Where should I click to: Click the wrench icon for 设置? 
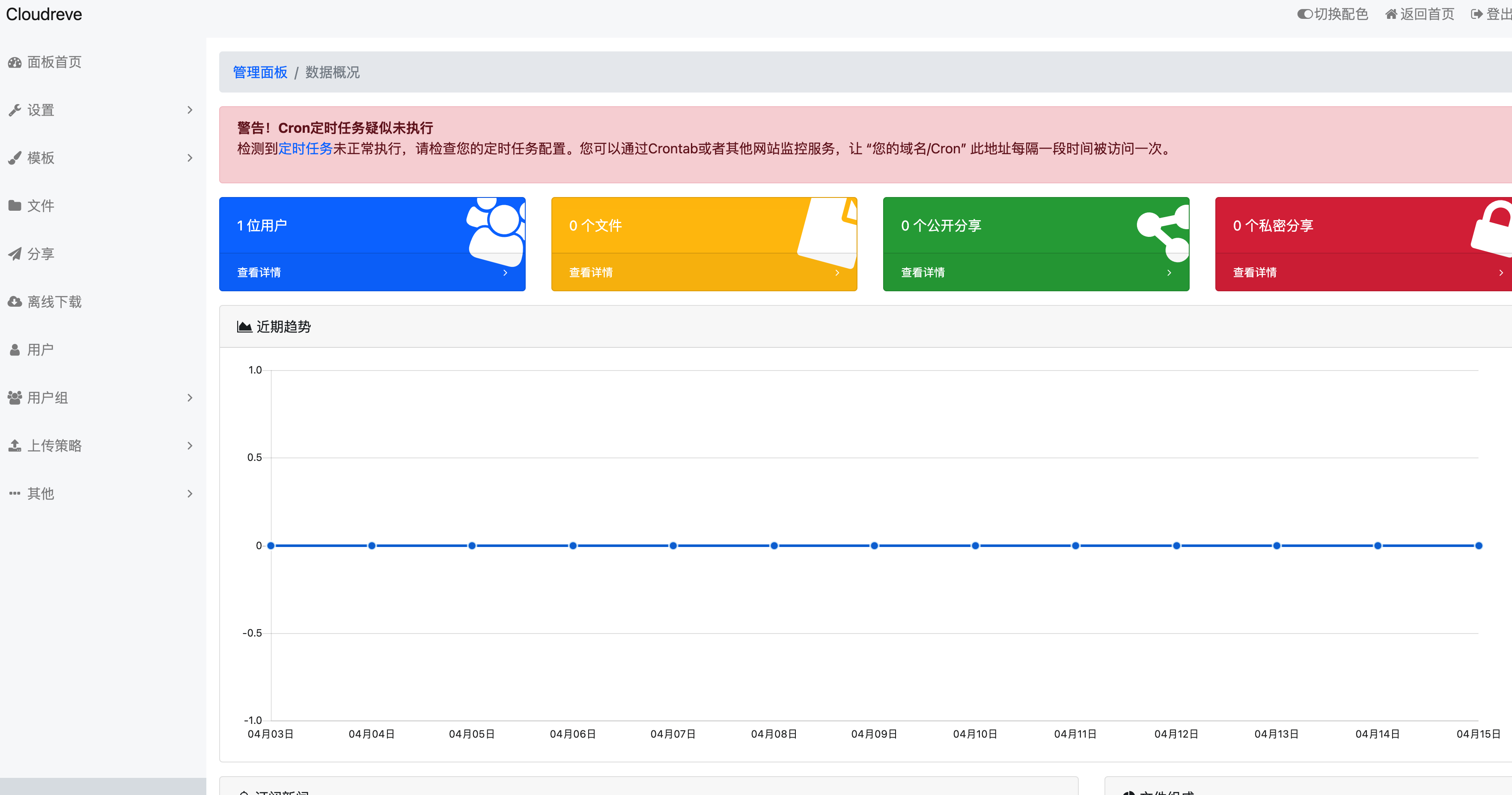[15, 111]
